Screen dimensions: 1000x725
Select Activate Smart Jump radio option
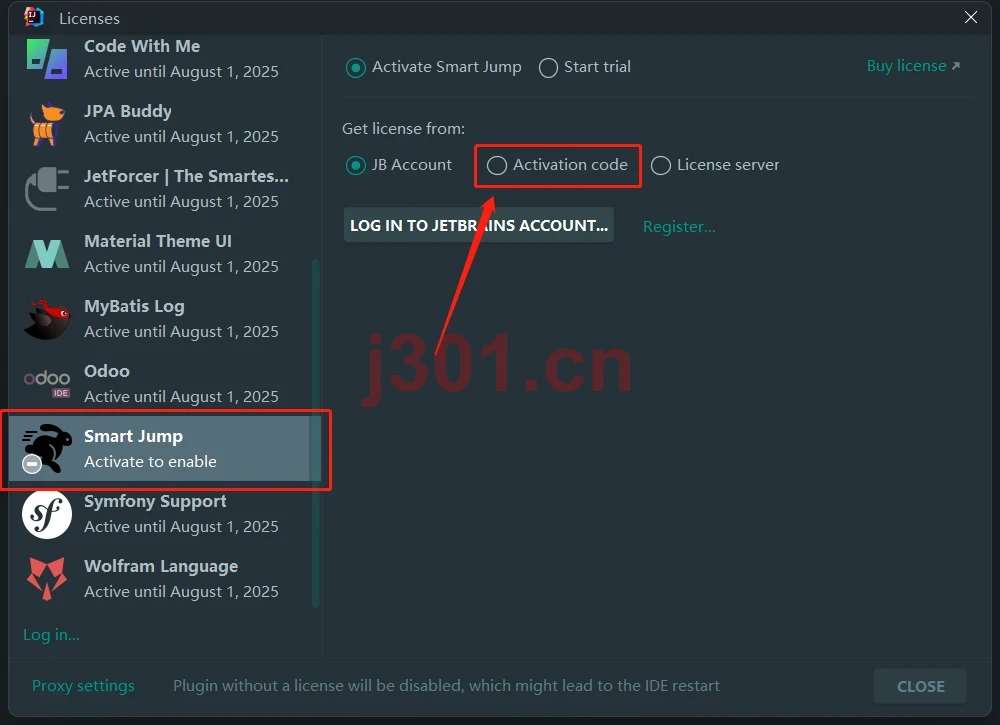(x=434, y=67)
